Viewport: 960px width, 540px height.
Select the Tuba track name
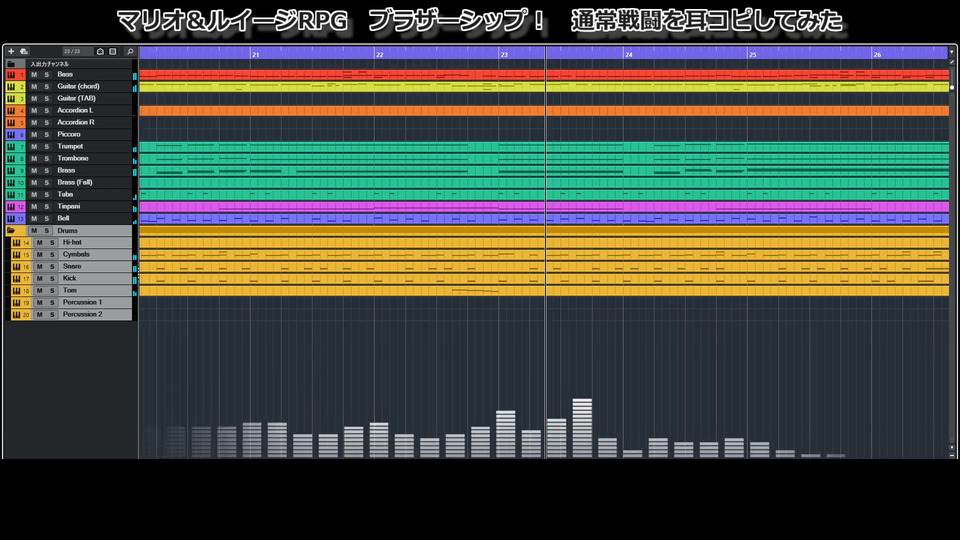pos(65,195)
